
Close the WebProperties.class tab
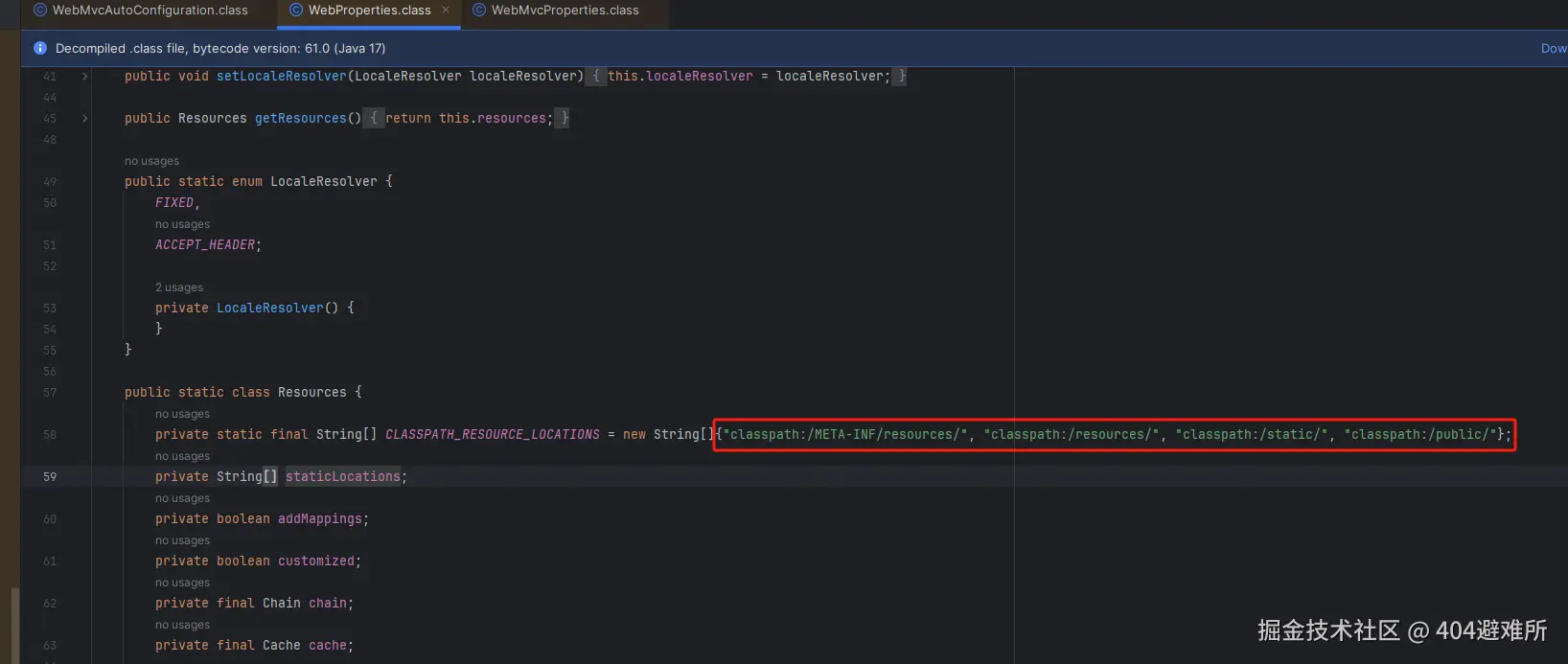pyautogui.click(x=446, y=10)
